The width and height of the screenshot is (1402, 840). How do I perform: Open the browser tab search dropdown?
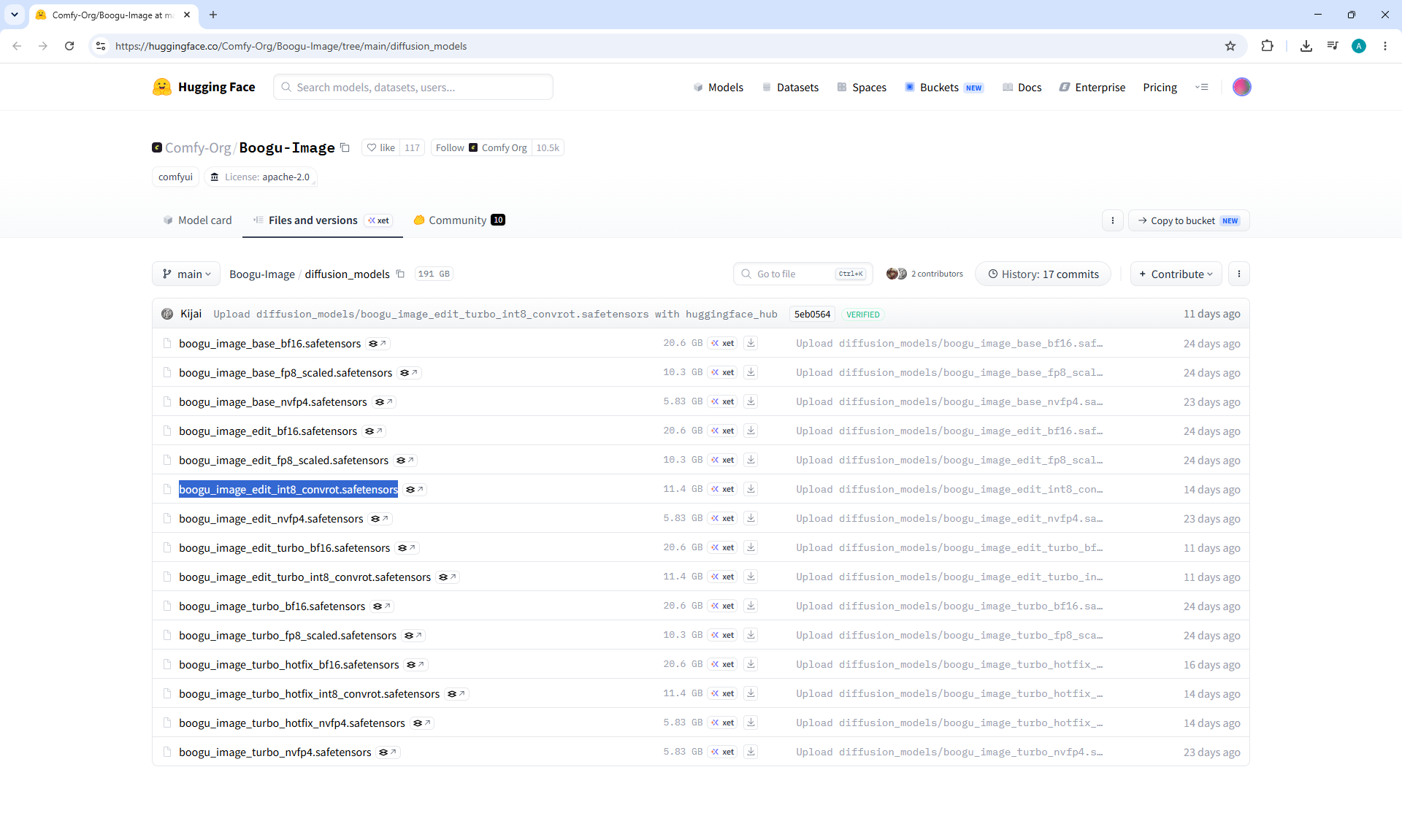pyautogui.click(x=15, y=15)
